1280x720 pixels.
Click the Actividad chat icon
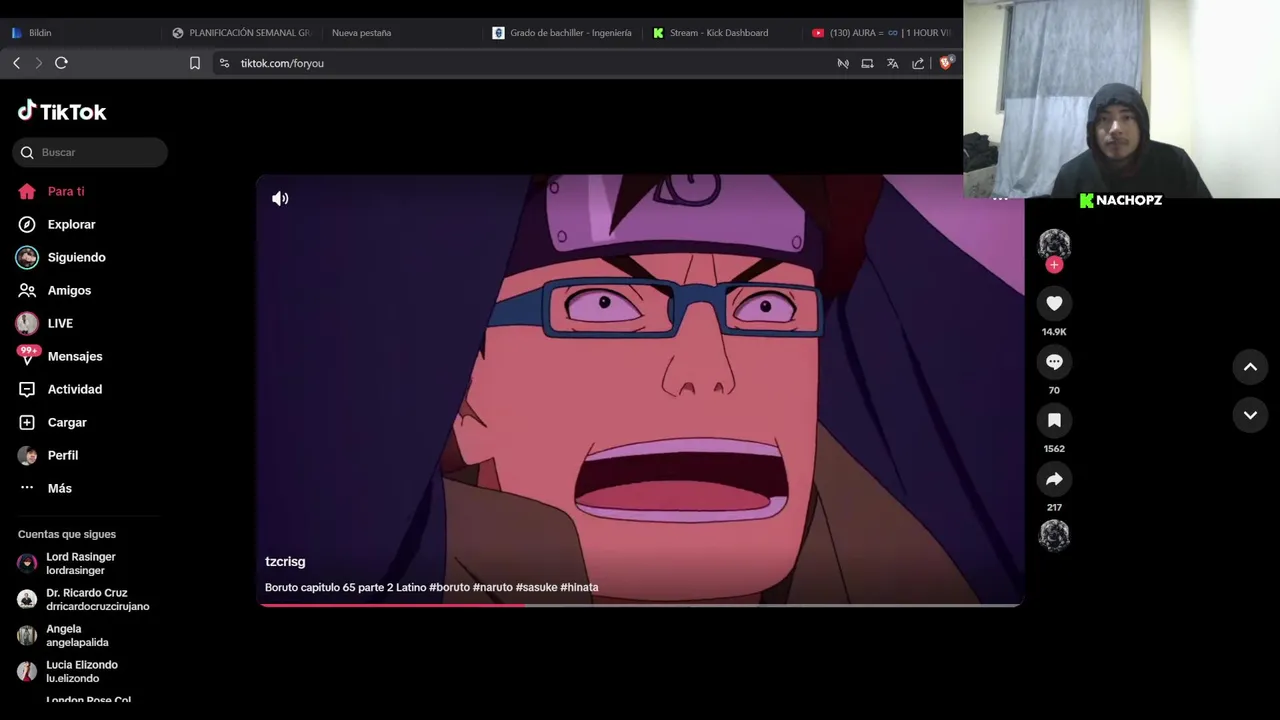27,389
